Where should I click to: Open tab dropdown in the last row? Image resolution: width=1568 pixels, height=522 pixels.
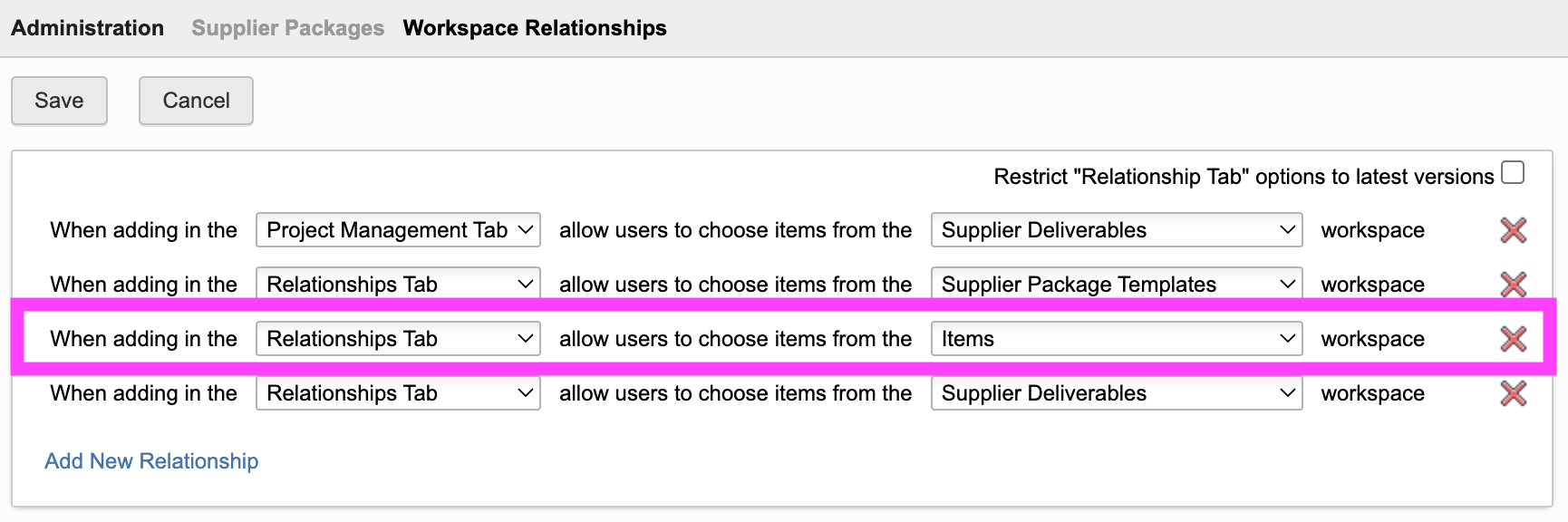(x=398, y=393)
